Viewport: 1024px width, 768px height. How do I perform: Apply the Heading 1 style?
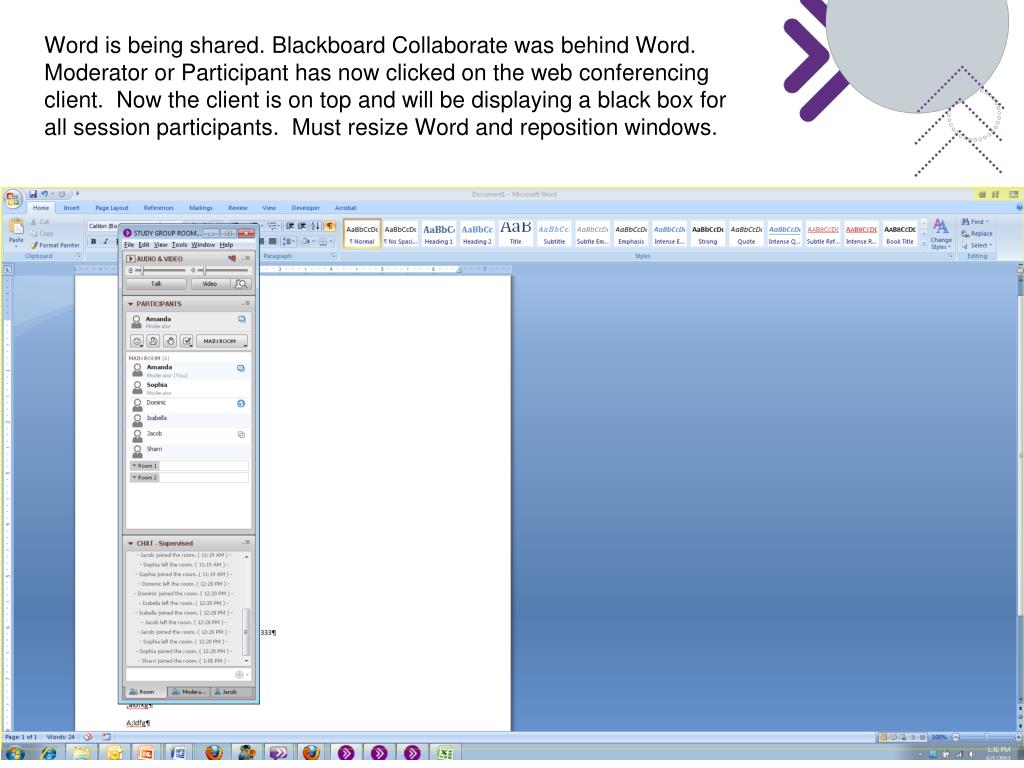click(x=439, y=234)
